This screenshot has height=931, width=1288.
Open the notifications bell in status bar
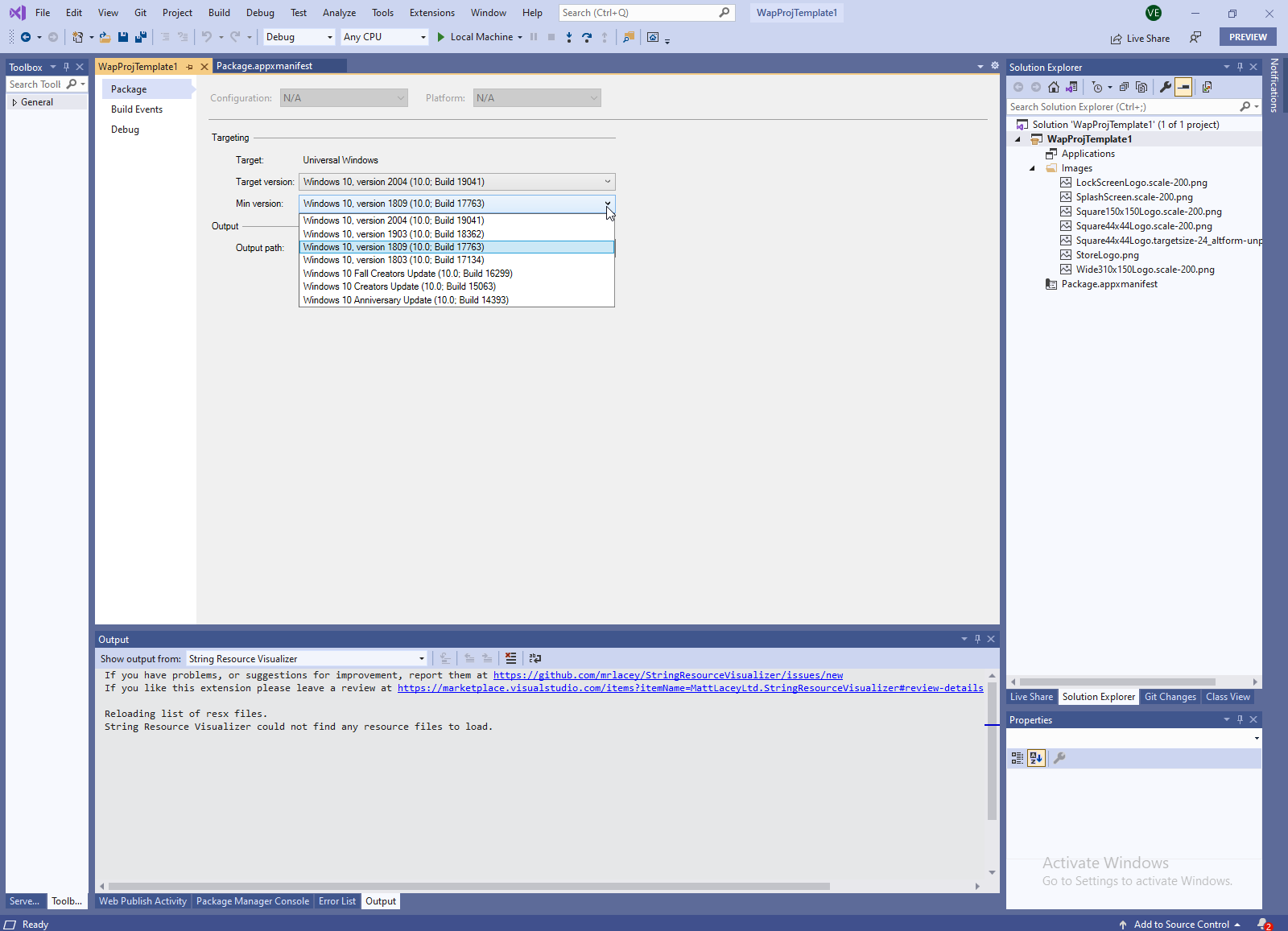click(x=1264, y=925)
